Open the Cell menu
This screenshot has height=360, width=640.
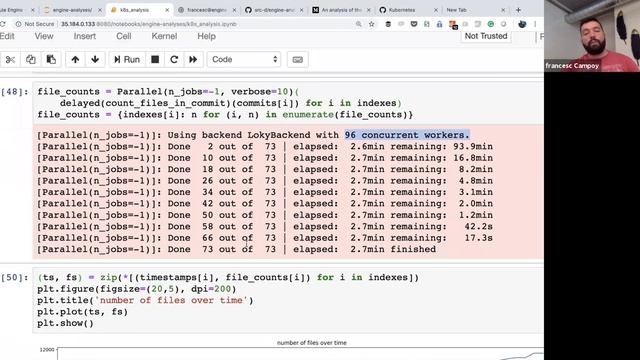coord(124,36)
